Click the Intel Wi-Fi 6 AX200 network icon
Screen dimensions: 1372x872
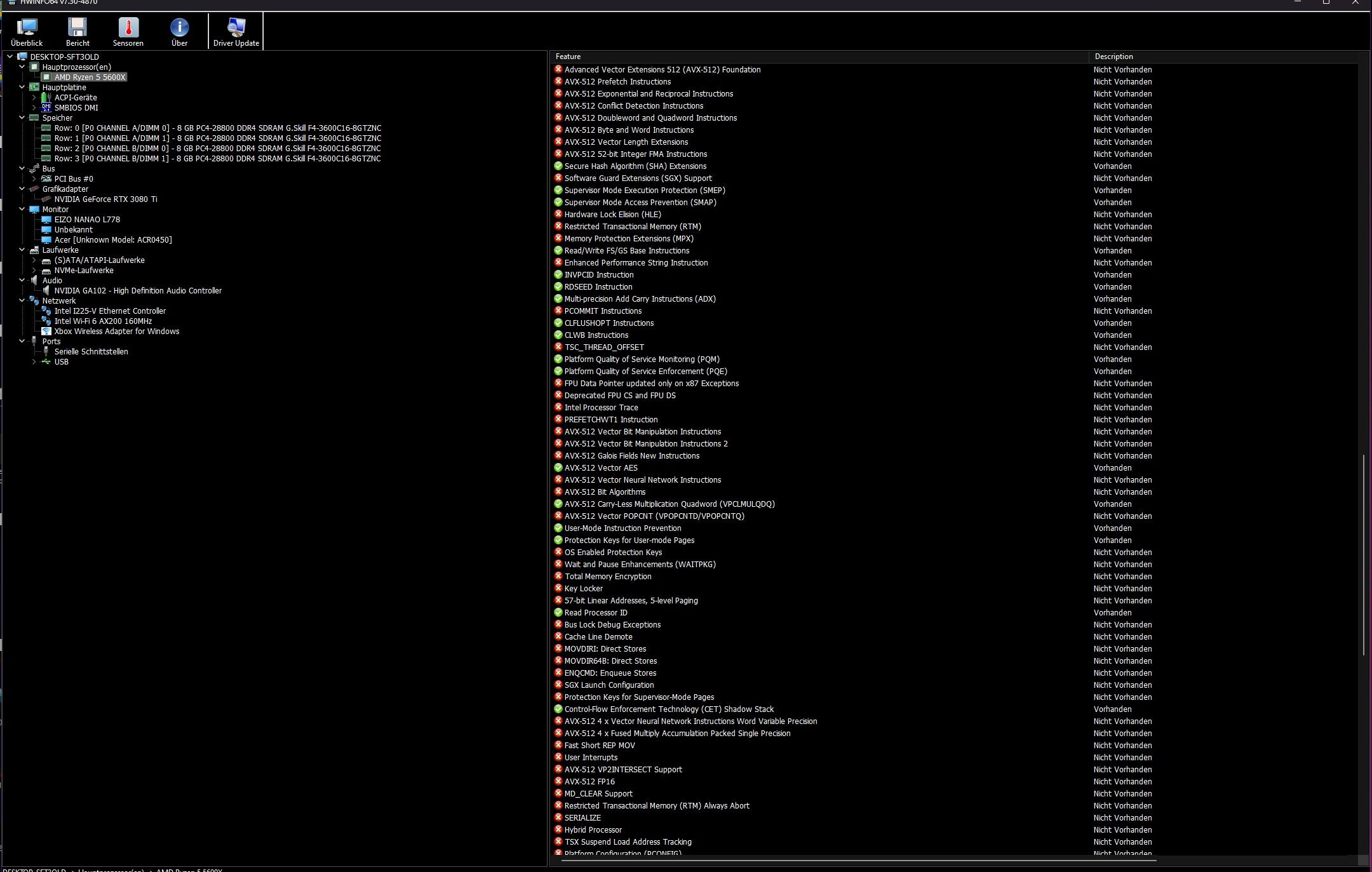click(x=46, y=321)
